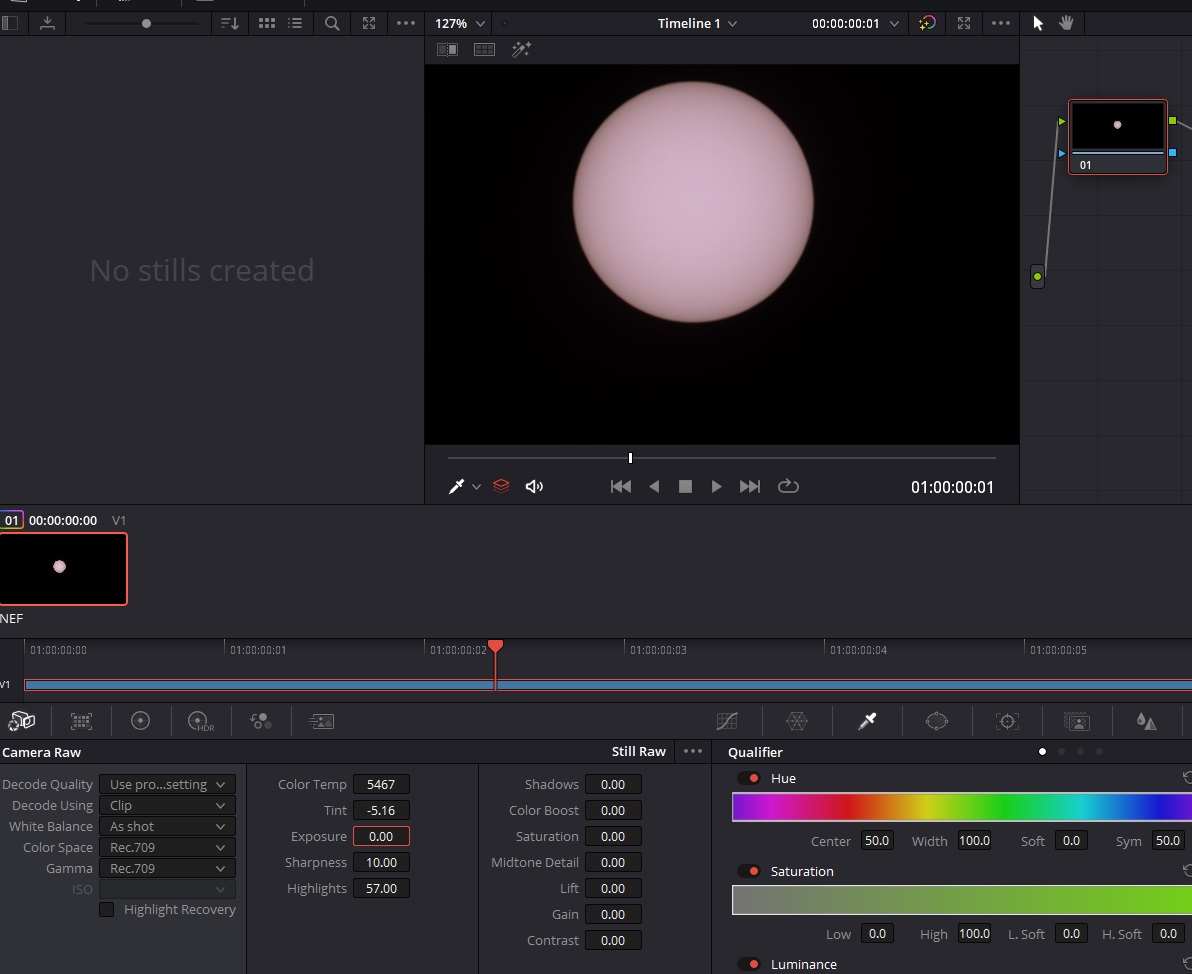Image resolution: width=1192 pixels, height=974 pixels.
Task: Open the Timeline 1 selector menu
Action: (697, 23)
